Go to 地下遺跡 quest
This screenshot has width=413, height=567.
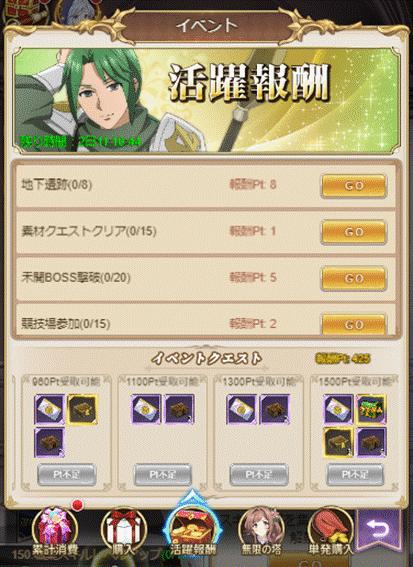(x=354, y=186)
